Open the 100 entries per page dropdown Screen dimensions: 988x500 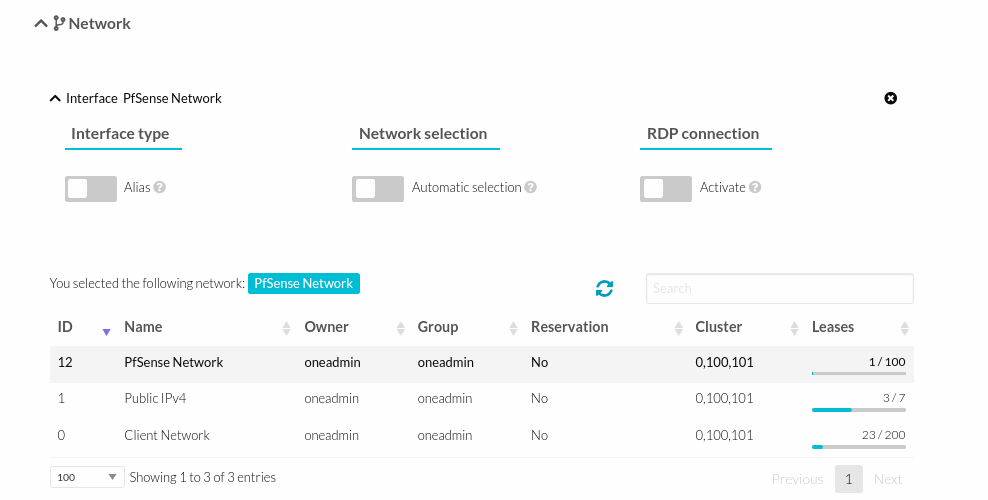(x=86, y=478)
